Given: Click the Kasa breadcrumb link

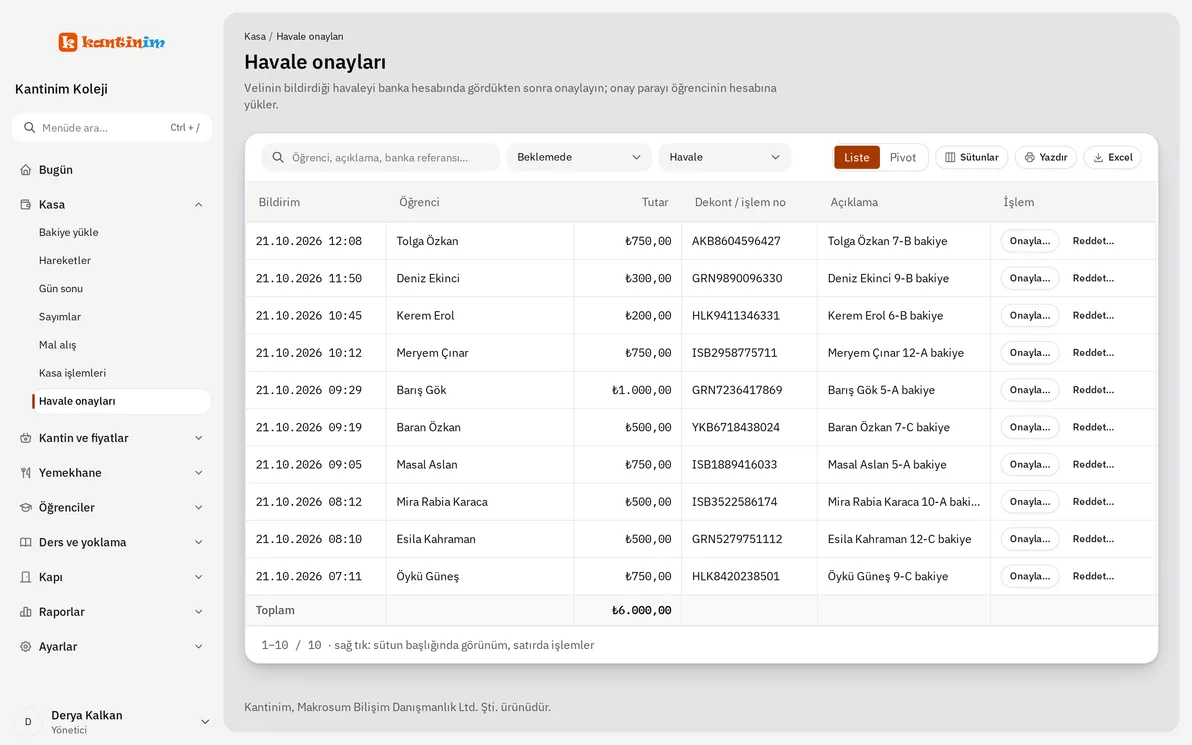Looking at the screenshot, I should coord(255,36).
